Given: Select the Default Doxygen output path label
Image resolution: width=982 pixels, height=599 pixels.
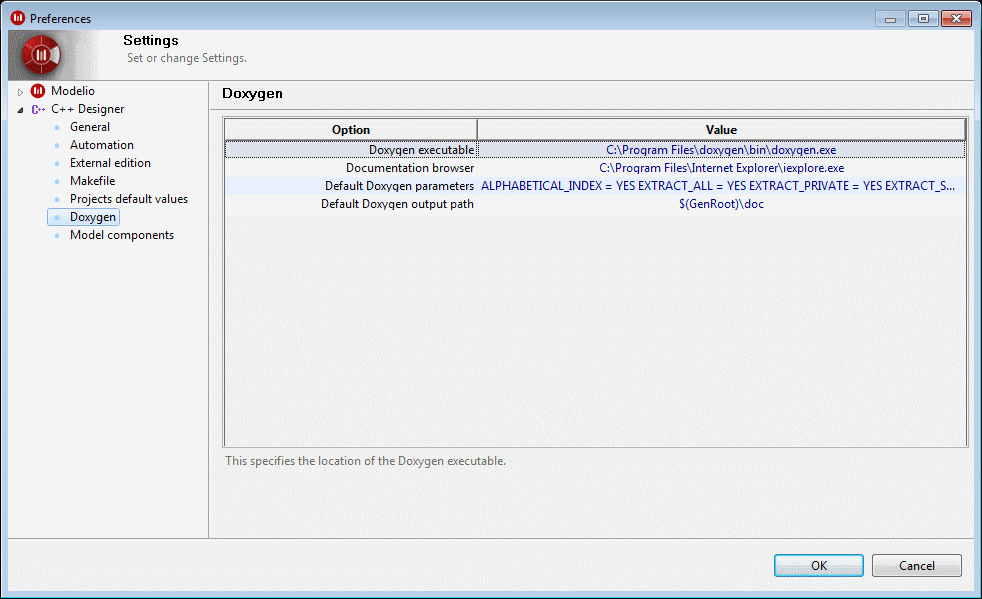Looking at the screenshot, I should 397,204.
